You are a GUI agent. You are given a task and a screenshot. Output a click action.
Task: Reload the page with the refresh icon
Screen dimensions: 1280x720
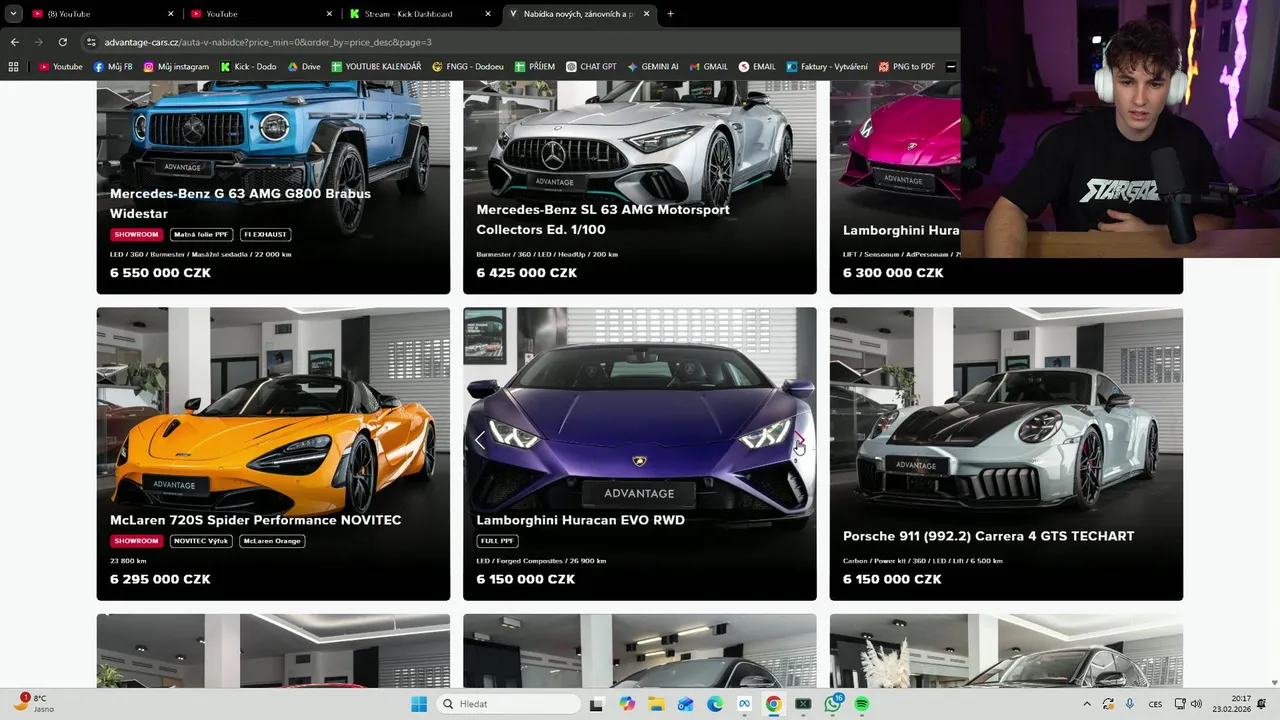[62, 42]
